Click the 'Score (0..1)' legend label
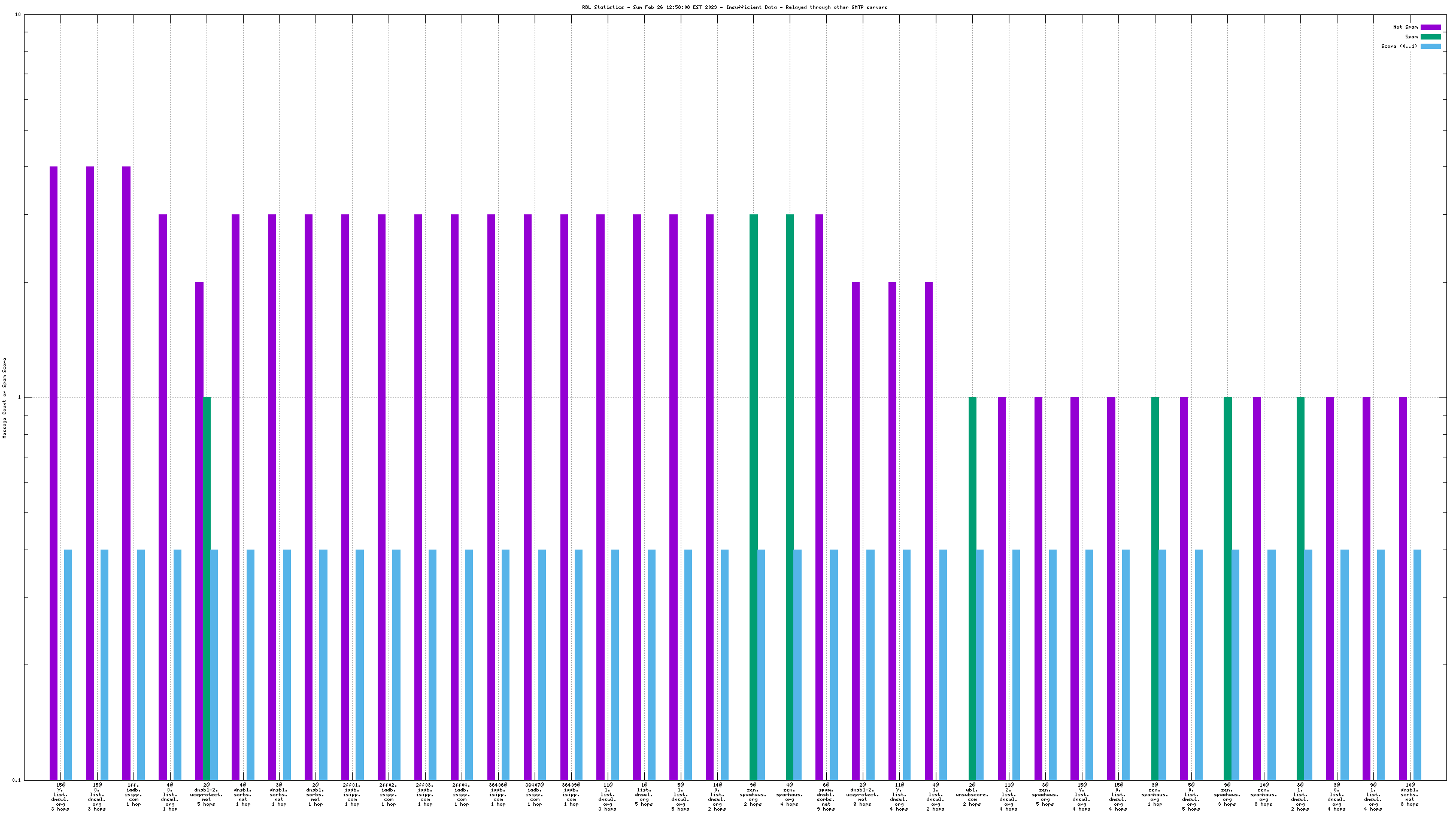Screen dimensions: 1456x819 point(1399,46)
